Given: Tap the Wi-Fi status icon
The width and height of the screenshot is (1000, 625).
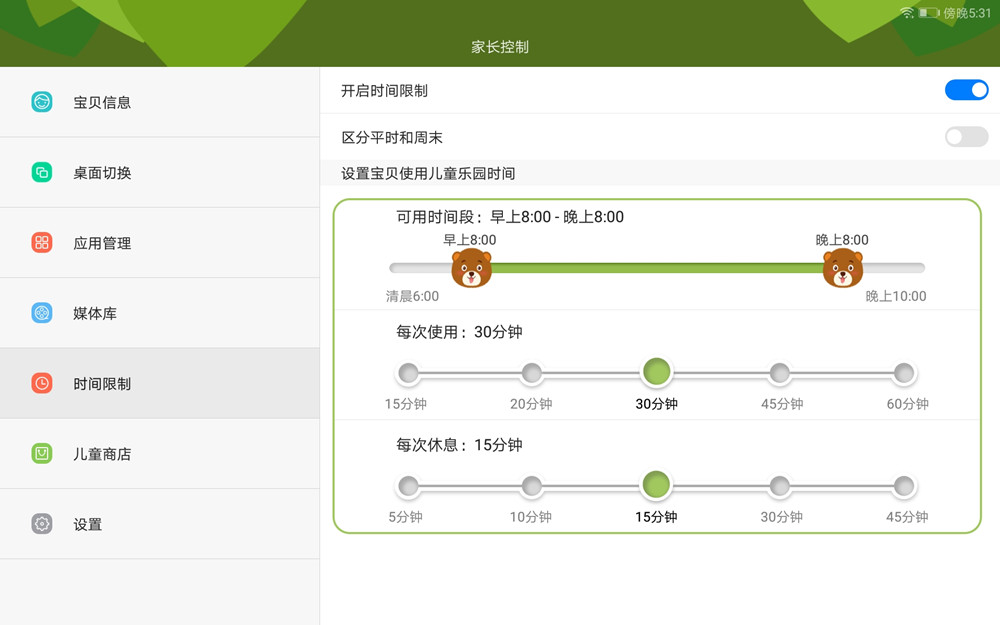Looking at the screenshot, I should click(907, 13).
